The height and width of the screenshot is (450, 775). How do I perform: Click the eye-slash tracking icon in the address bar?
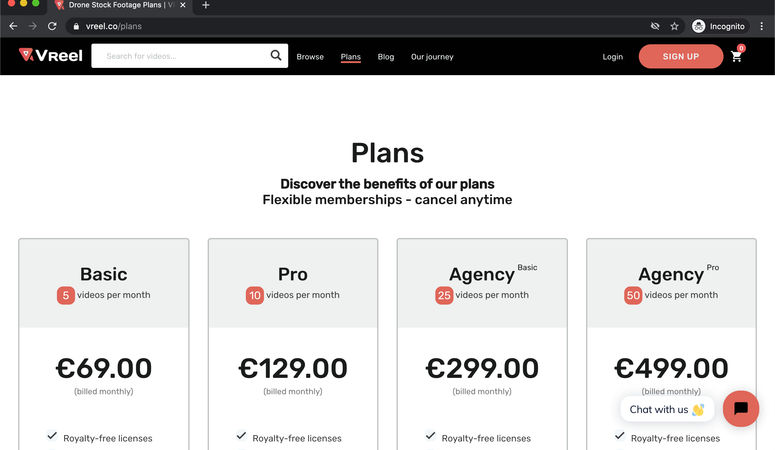[655, 26]
